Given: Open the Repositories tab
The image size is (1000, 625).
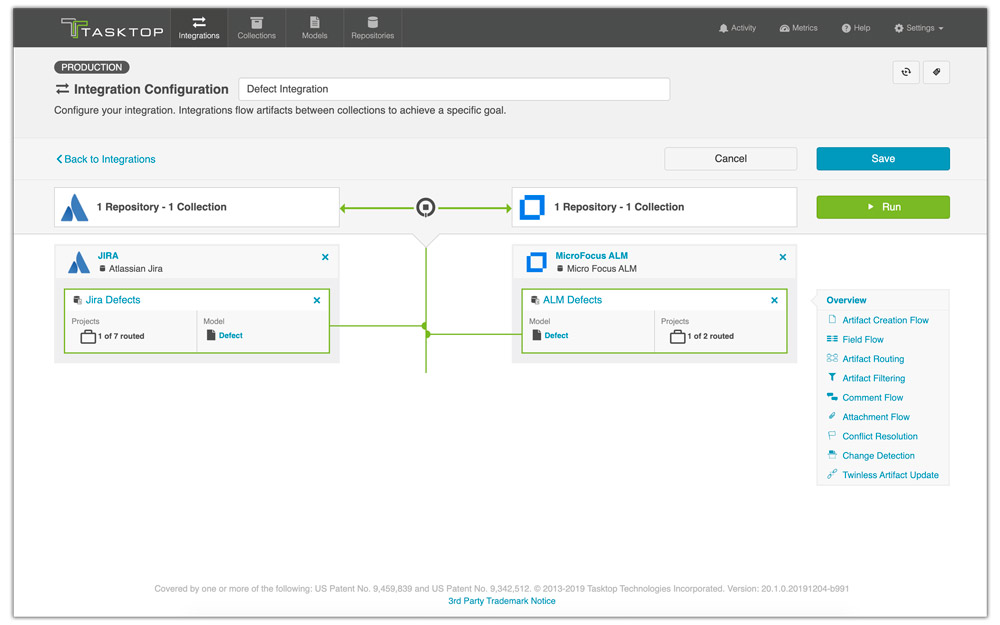Looking at the screenshot, I should point(372,28).
